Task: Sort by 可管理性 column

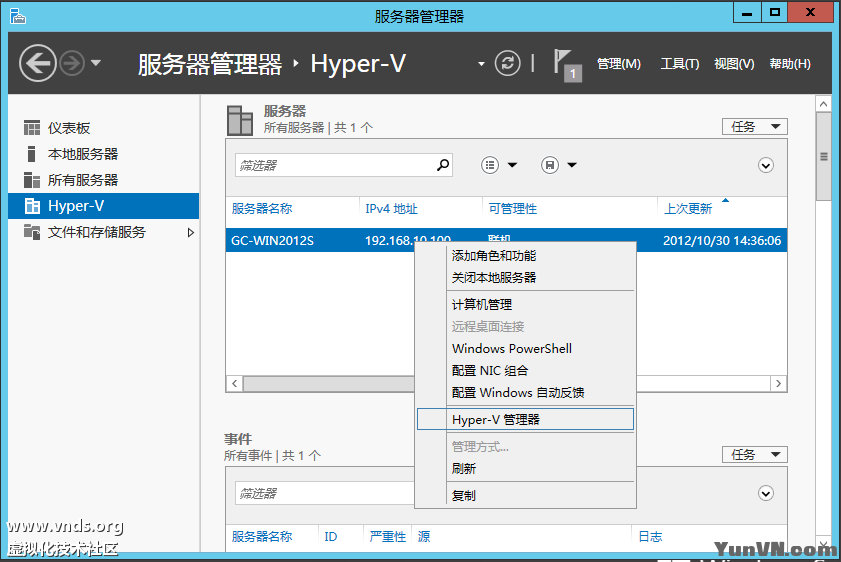Action: [512, 209]
